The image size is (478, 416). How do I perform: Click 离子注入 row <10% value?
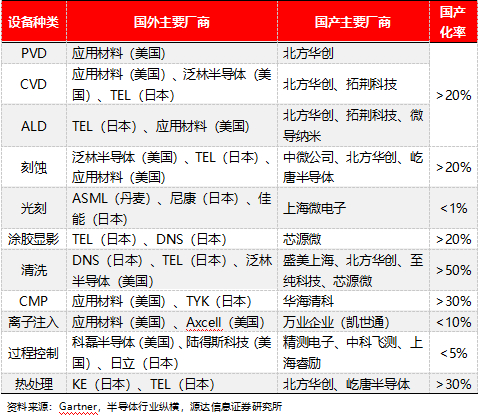[453, 322]
